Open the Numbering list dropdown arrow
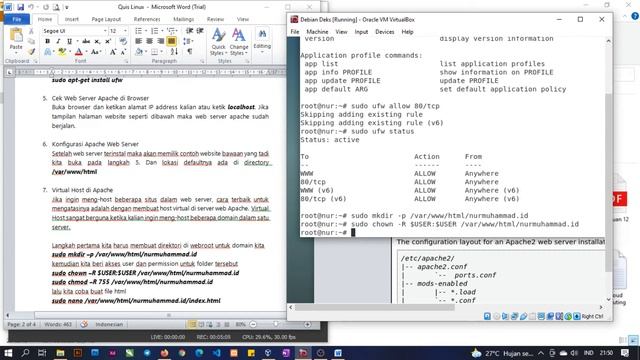640x360 pixels. tap(162, 31)
